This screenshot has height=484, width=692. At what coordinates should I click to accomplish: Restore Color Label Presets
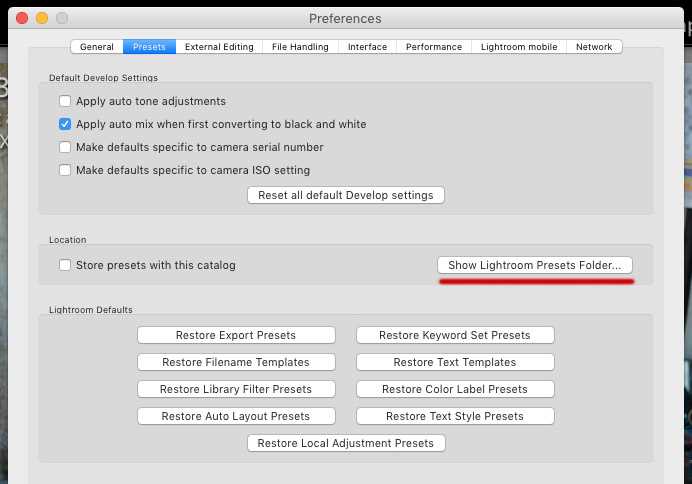tap(455, 389)
